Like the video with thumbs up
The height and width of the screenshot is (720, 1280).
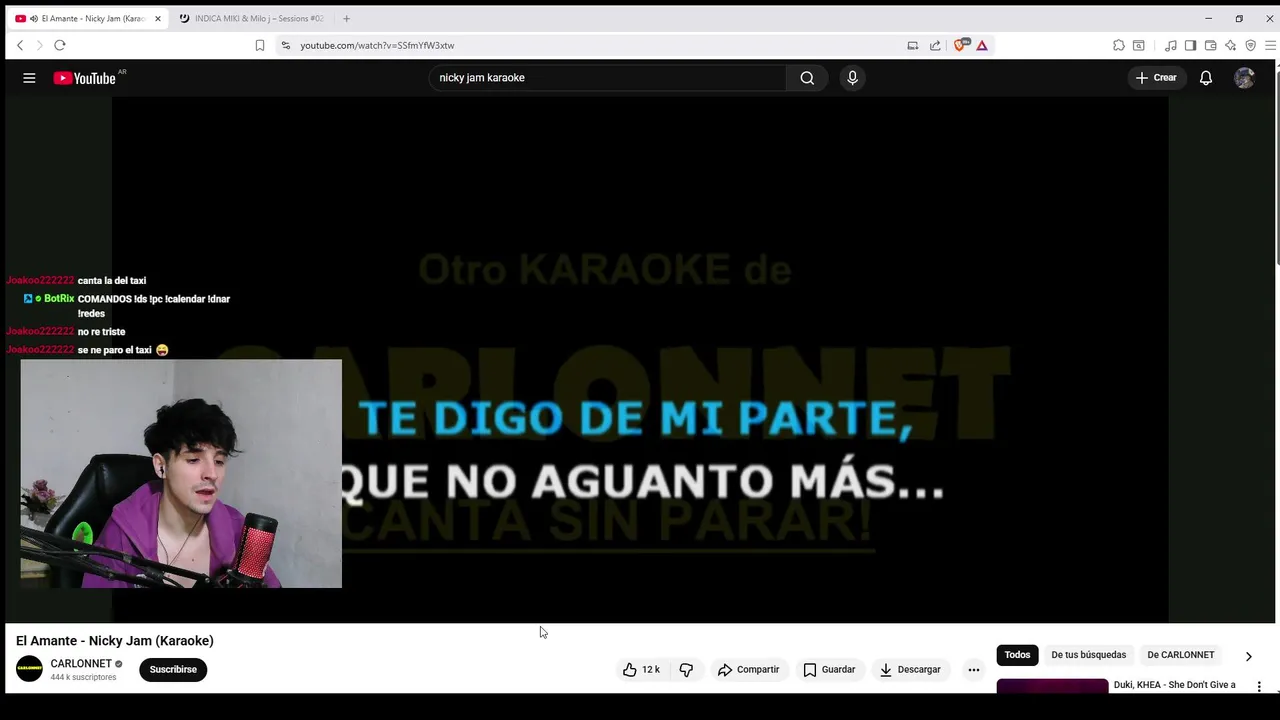pos(640,670)
